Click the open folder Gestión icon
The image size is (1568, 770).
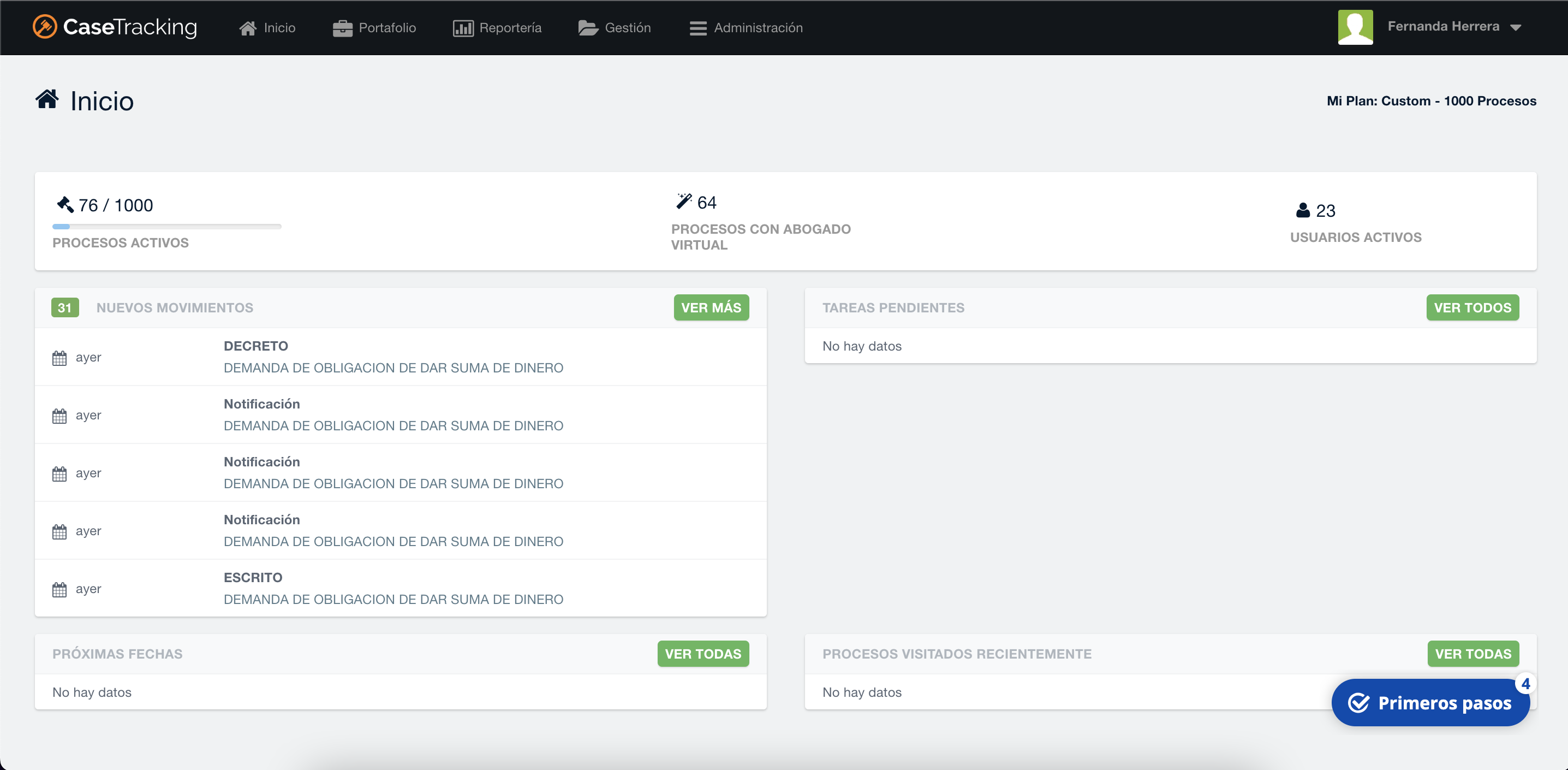point(588,28)
